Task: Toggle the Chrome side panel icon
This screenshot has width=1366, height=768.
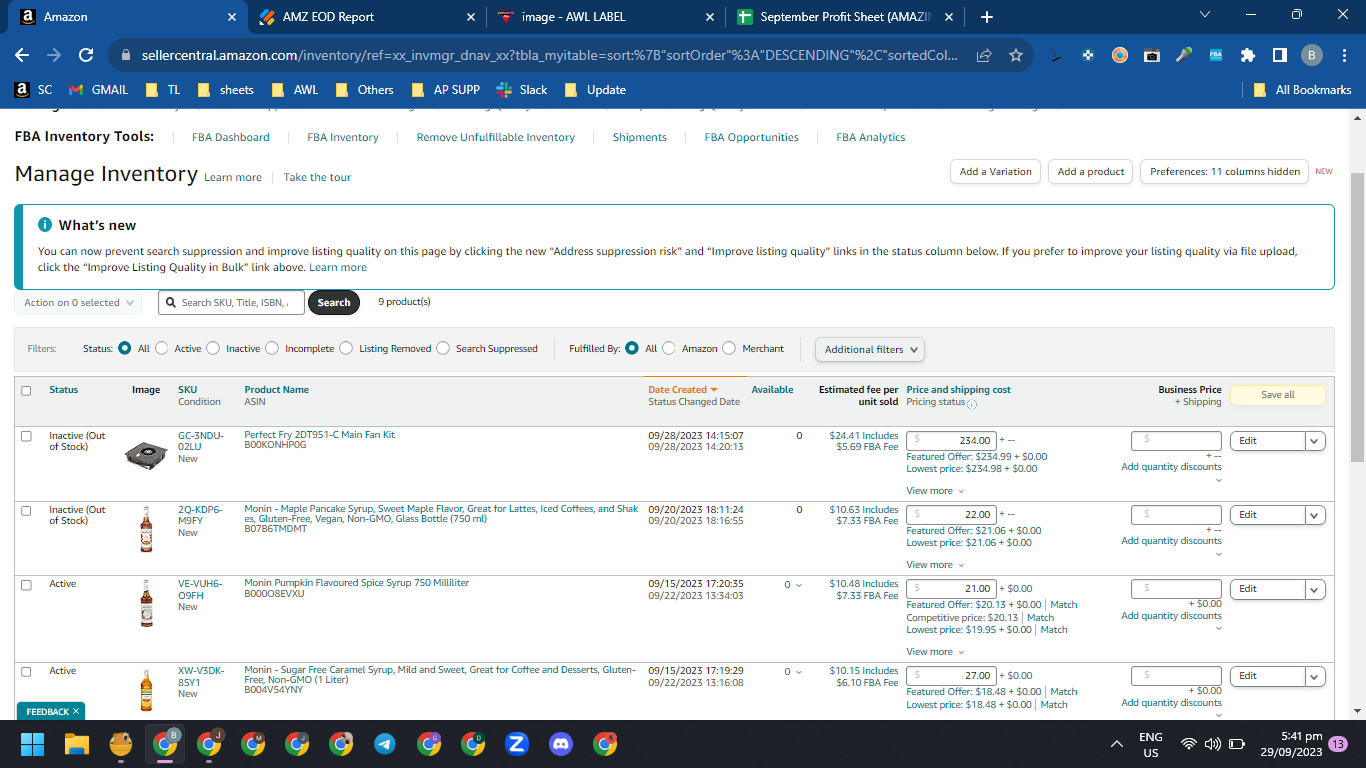Action: click(x=1279, y=55)
